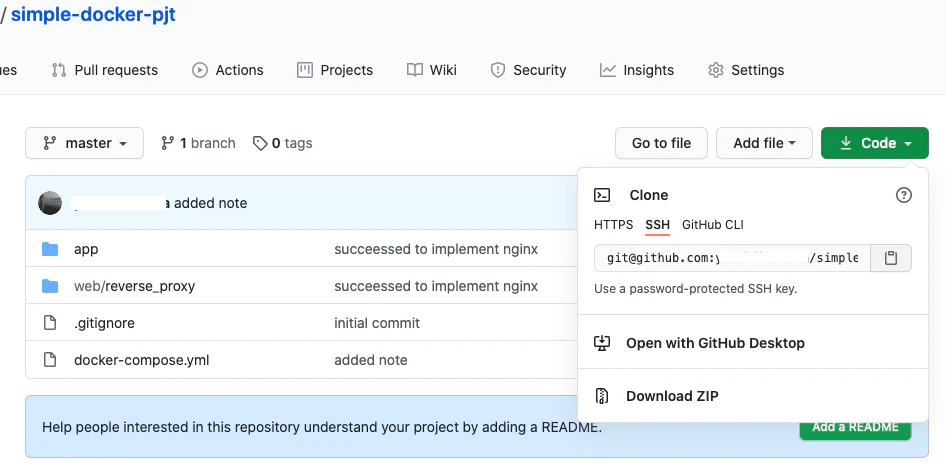Viewport: 946px width, 468px height.
Task: Open docker-compose.yml row's 'added note' commit
Action: point(371,360)
